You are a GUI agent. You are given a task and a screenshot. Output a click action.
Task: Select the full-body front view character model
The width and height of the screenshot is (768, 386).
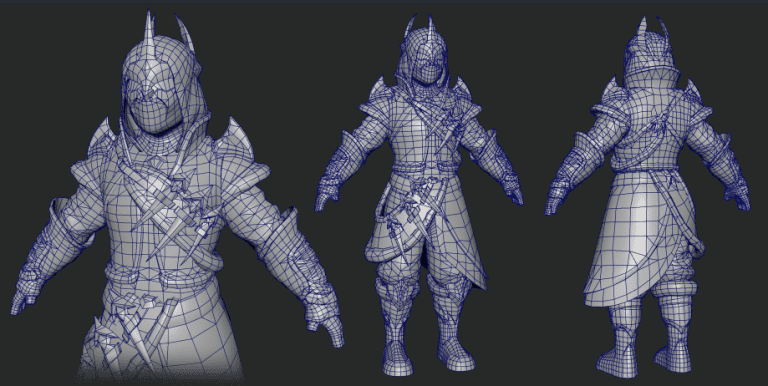[419, 196]
